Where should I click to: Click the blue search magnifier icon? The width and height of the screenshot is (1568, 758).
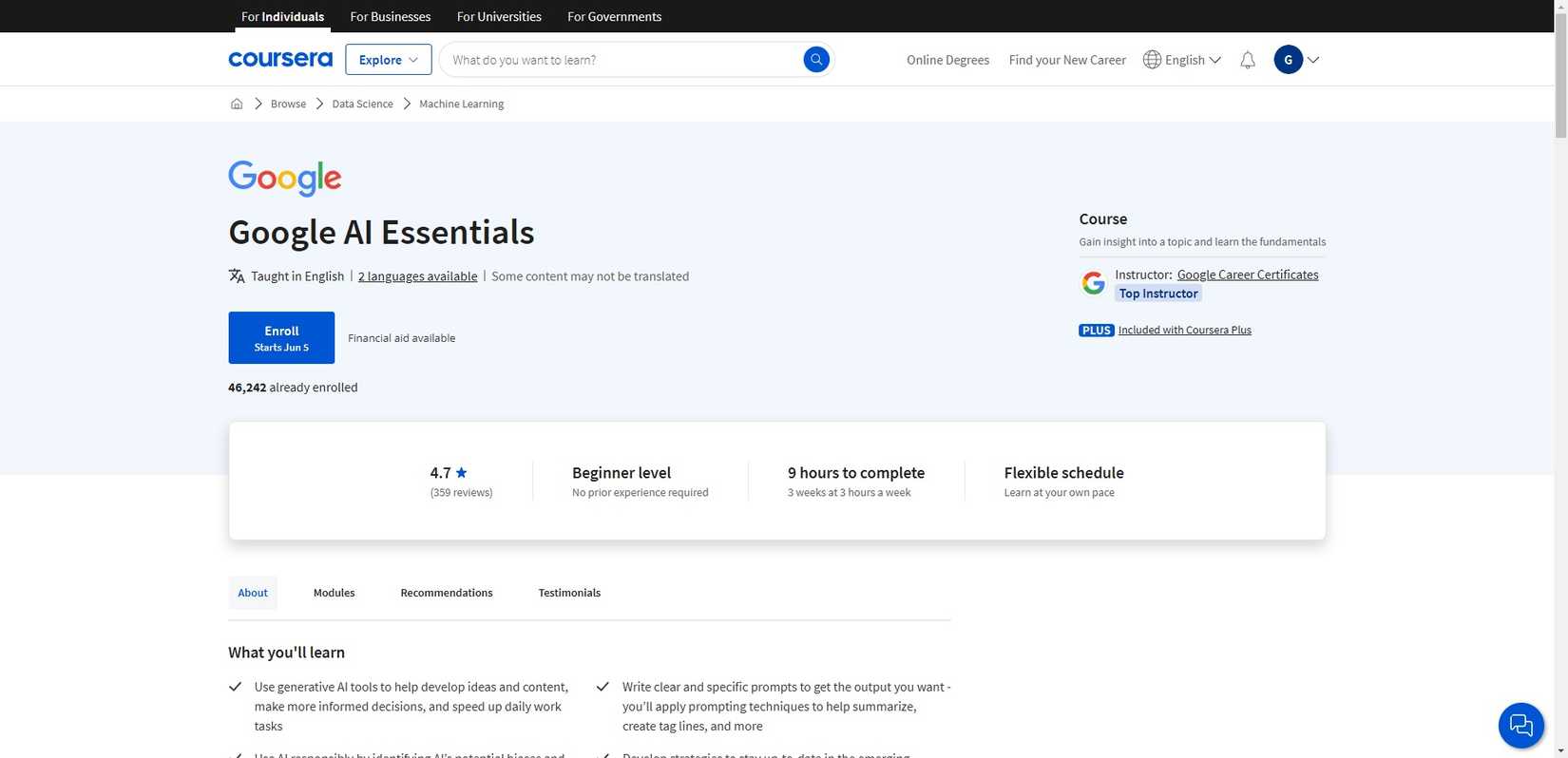[815, 60]
